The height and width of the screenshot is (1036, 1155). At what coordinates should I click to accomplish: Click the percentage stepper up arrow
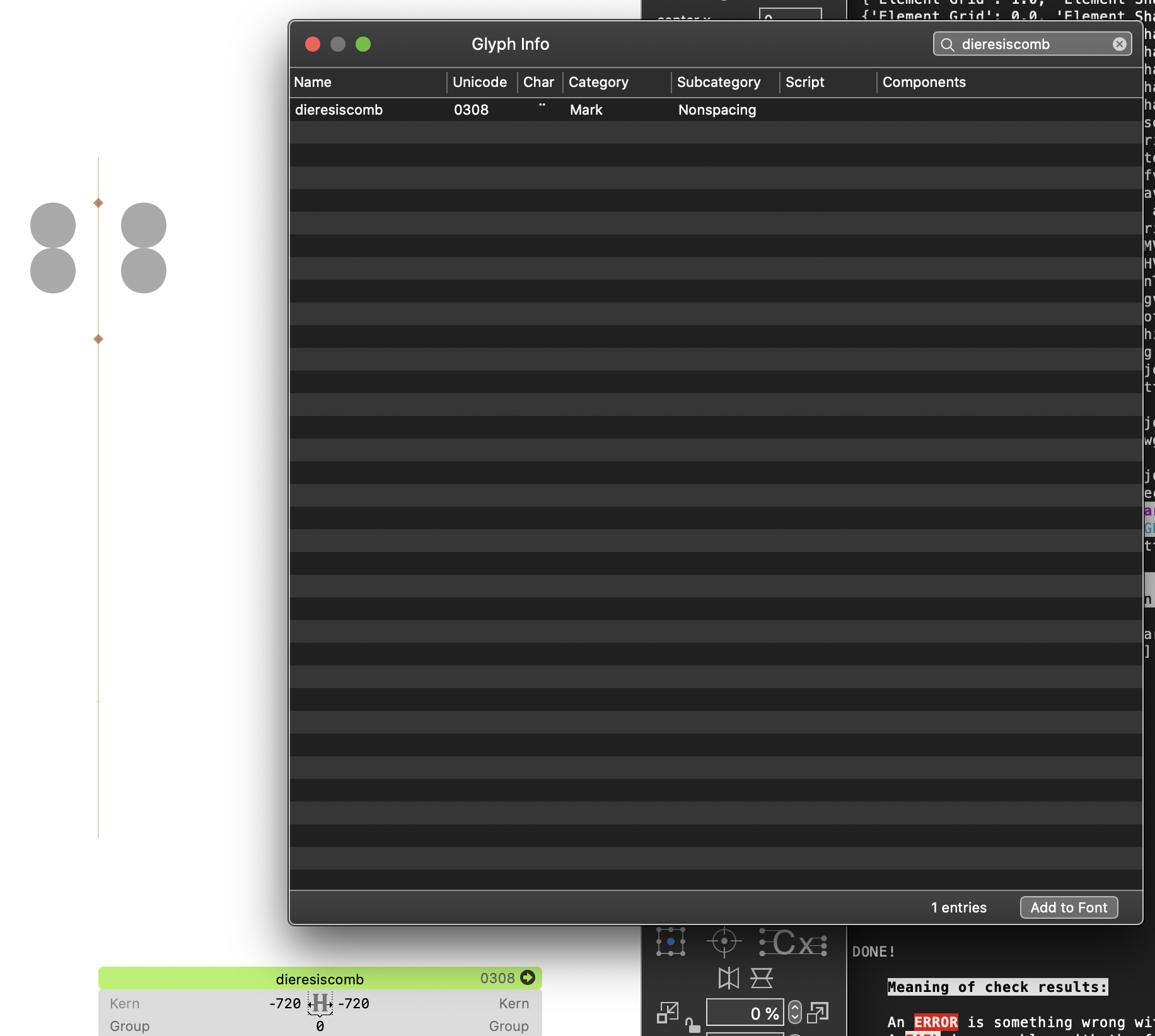point(794,1009)
